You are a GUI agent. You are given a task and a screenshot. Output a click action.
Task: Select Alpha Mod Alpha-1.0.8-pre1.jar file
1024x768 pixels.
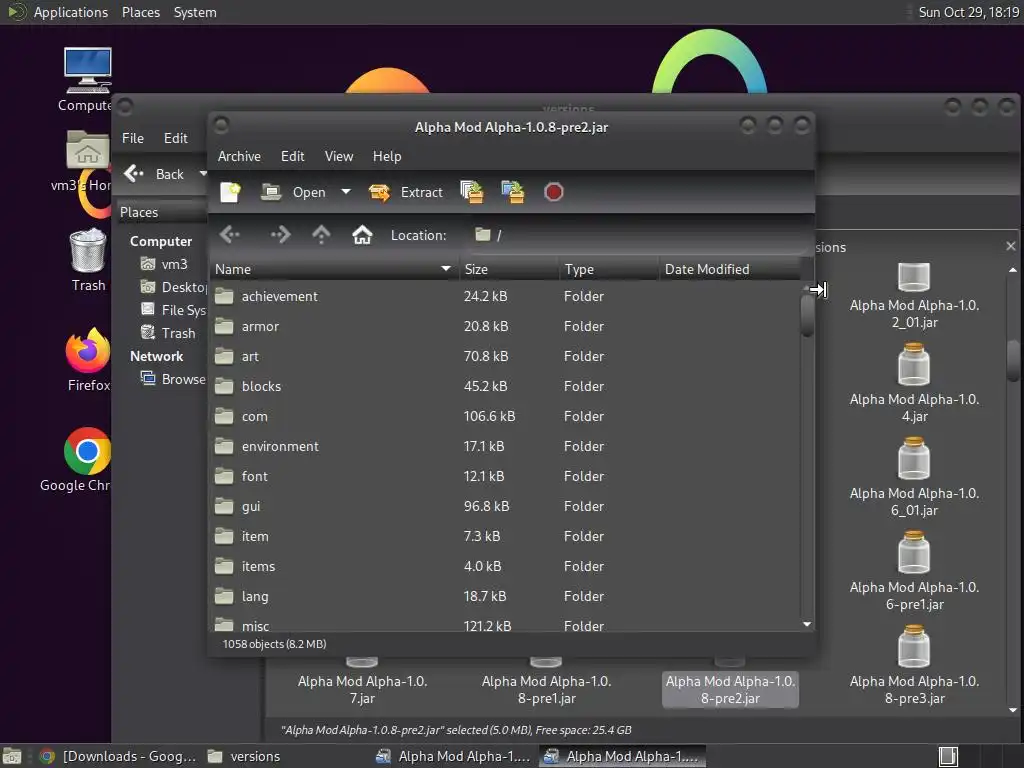(547, 683)
